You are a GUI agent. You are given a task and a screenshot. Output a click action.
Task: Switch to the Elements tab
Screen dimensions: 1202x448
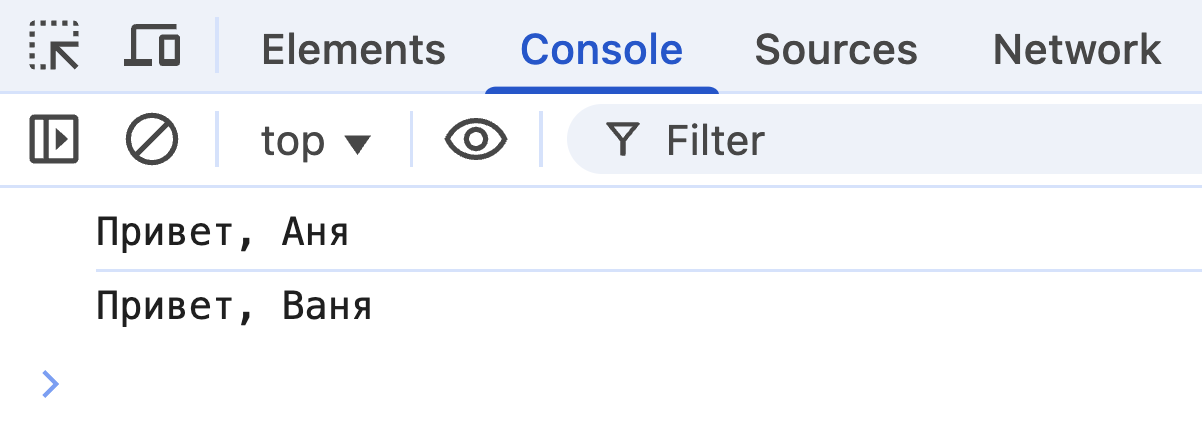(x=353, y=49)
